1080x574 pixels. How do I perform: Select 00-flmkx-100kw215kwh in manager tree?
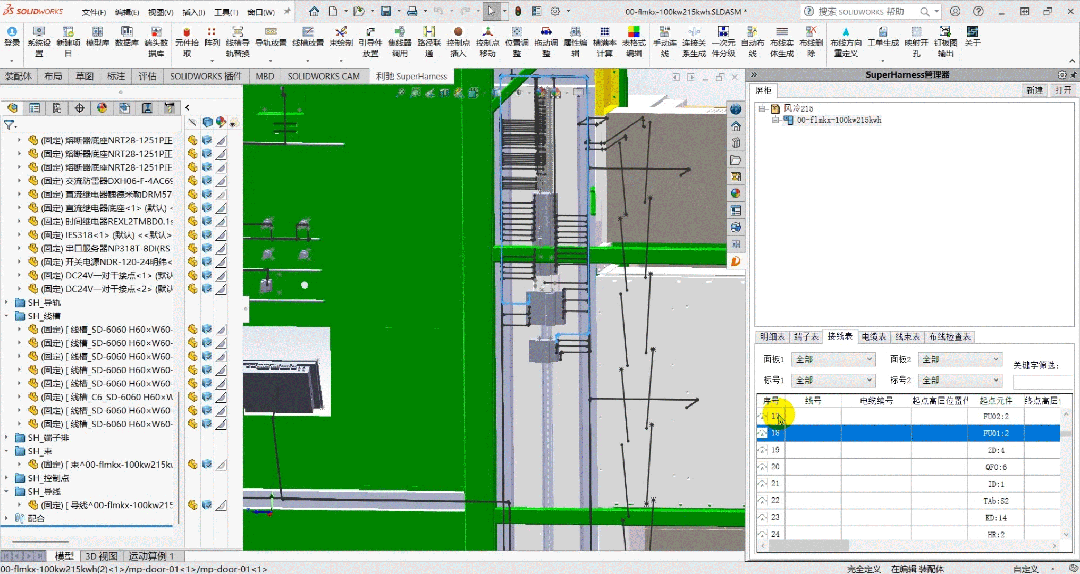[x=839, y=120]
